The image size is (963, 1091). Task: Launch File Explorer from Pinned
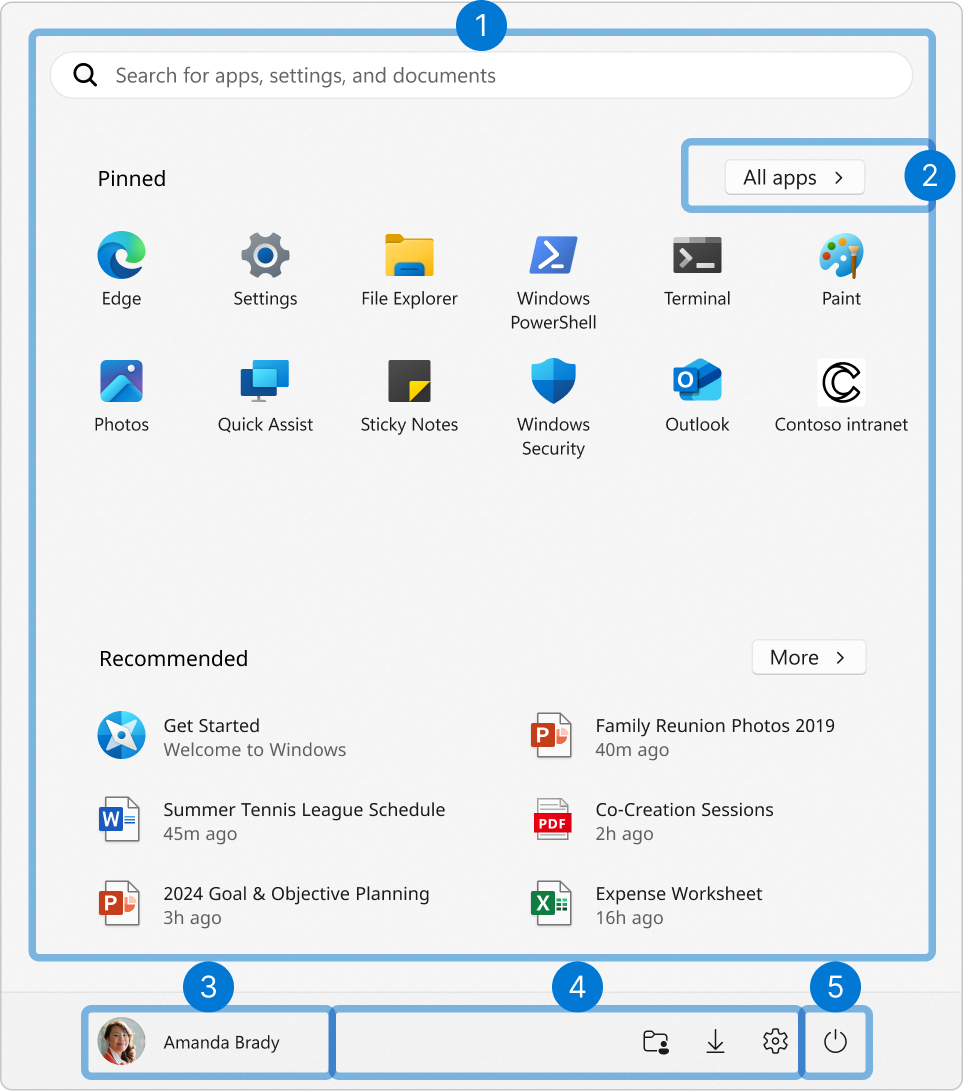click(409, 269)
